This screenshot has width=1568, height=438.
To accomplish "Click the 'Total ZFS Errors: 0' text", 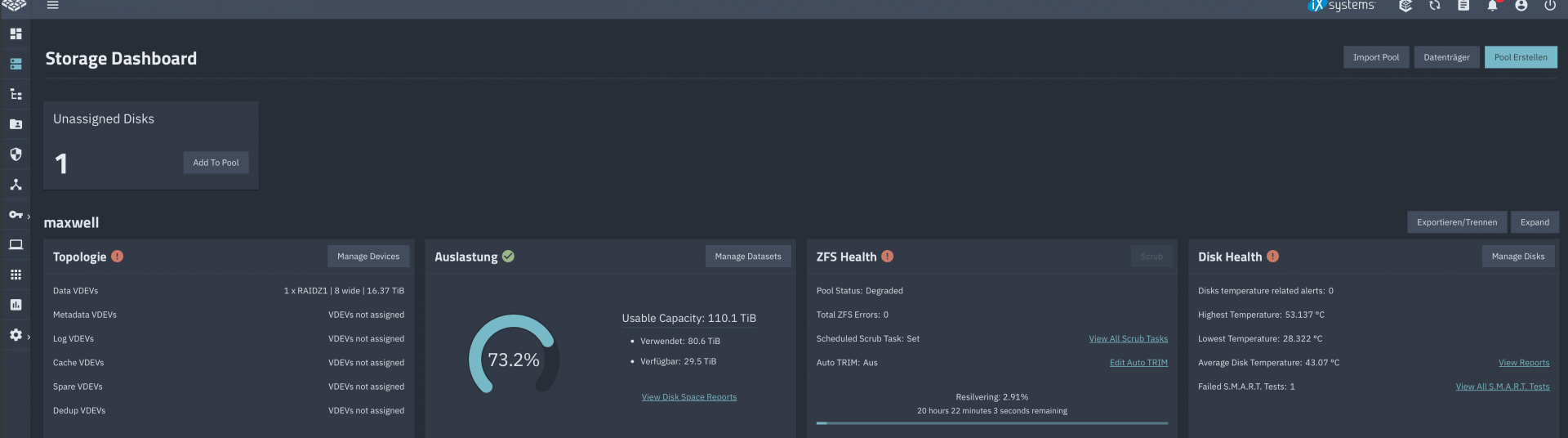I will point(853,315).
